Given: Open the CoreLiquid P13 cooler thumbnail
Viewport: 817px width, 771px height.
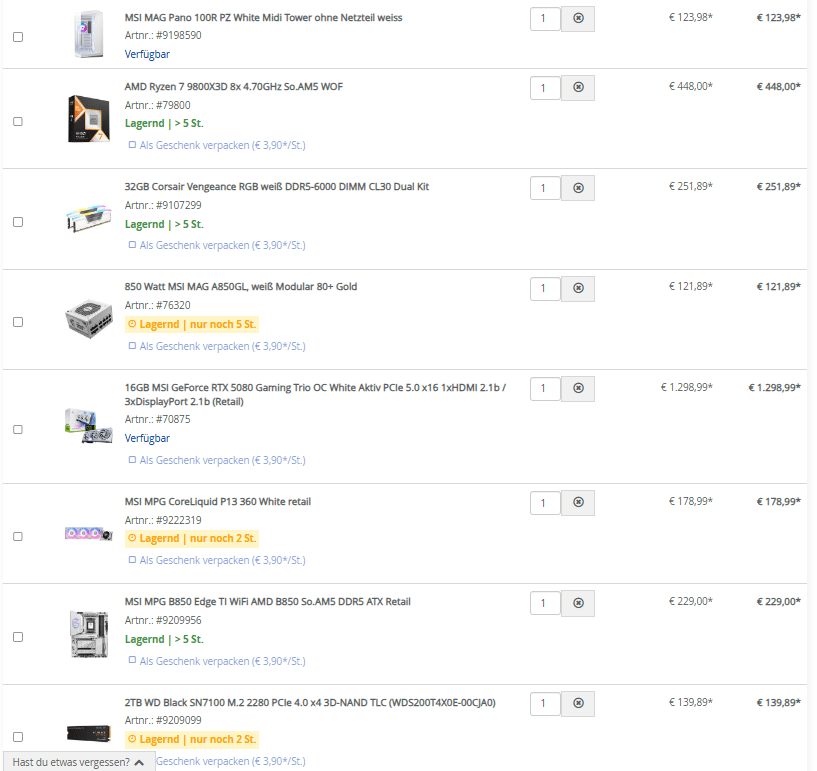Looking at the screenshot, I should (x=89, y=534).
